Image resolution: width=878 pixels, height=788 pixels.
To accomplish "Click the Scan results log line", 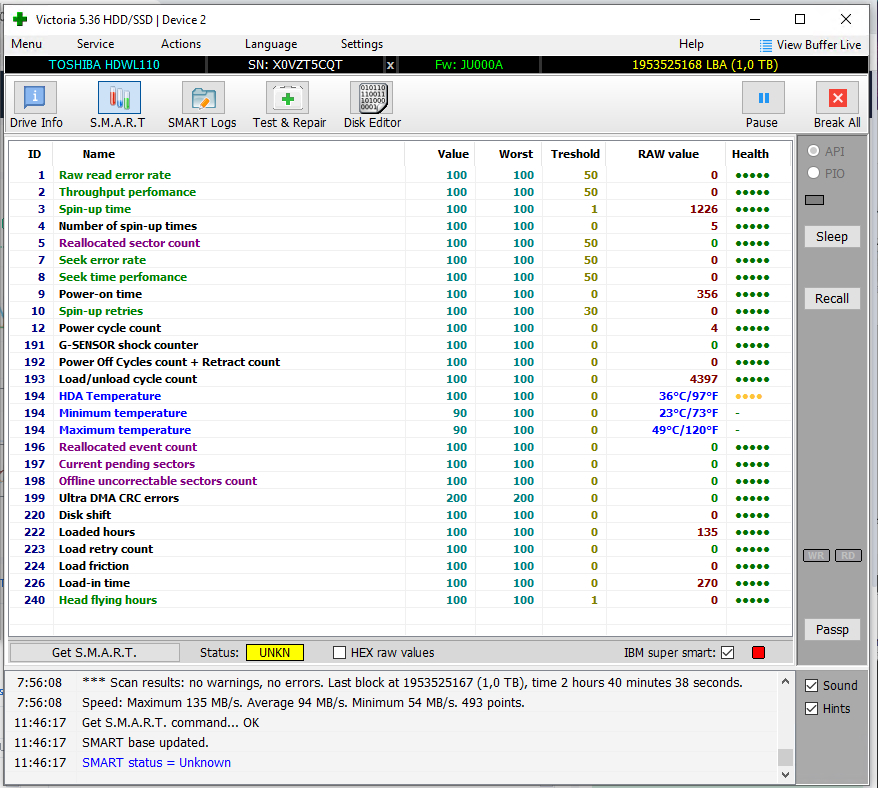I will click(412, 683).
